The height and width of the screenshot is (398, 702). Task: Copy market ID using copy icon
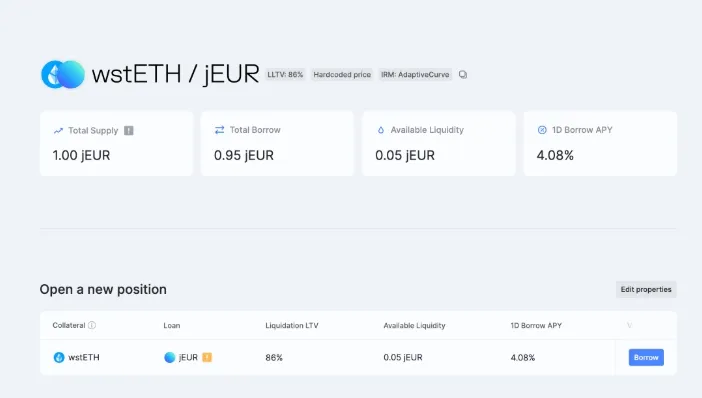[x=463, y=75]
